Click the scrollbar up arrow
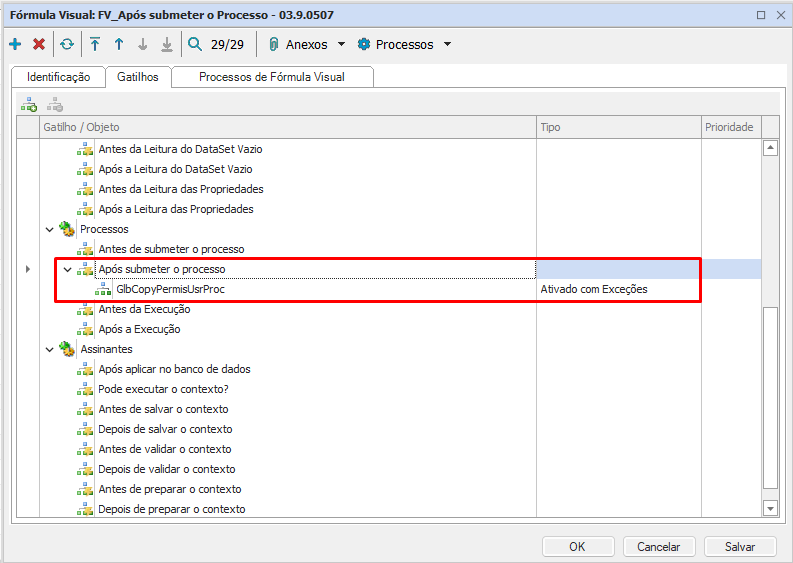This screenshot has height=563, width=793. point(770,148)
